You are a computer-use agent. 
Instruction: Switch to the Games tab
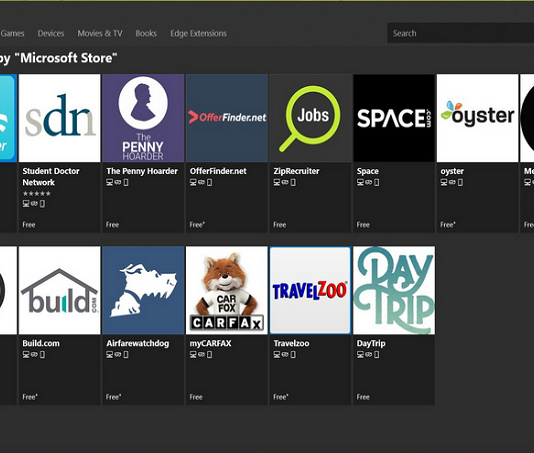[x=13, y=33]
